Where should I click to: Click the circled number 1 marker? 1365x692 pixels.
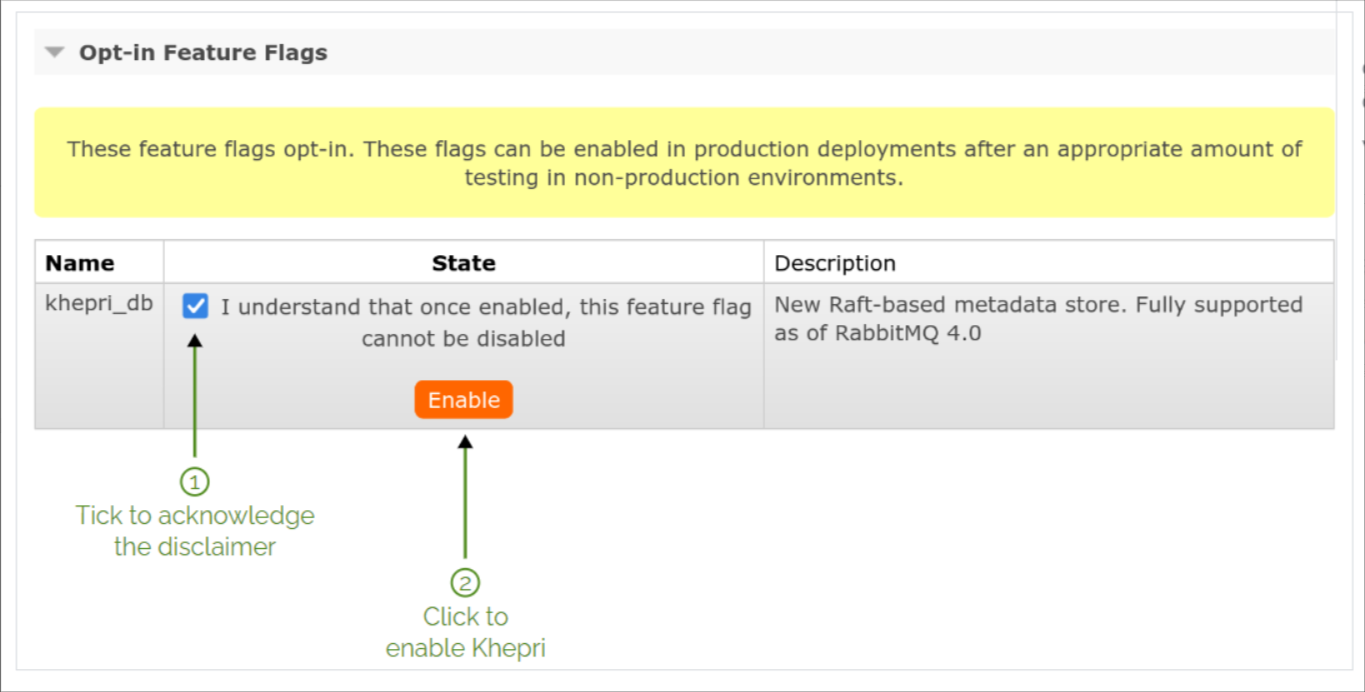point(195,482)
